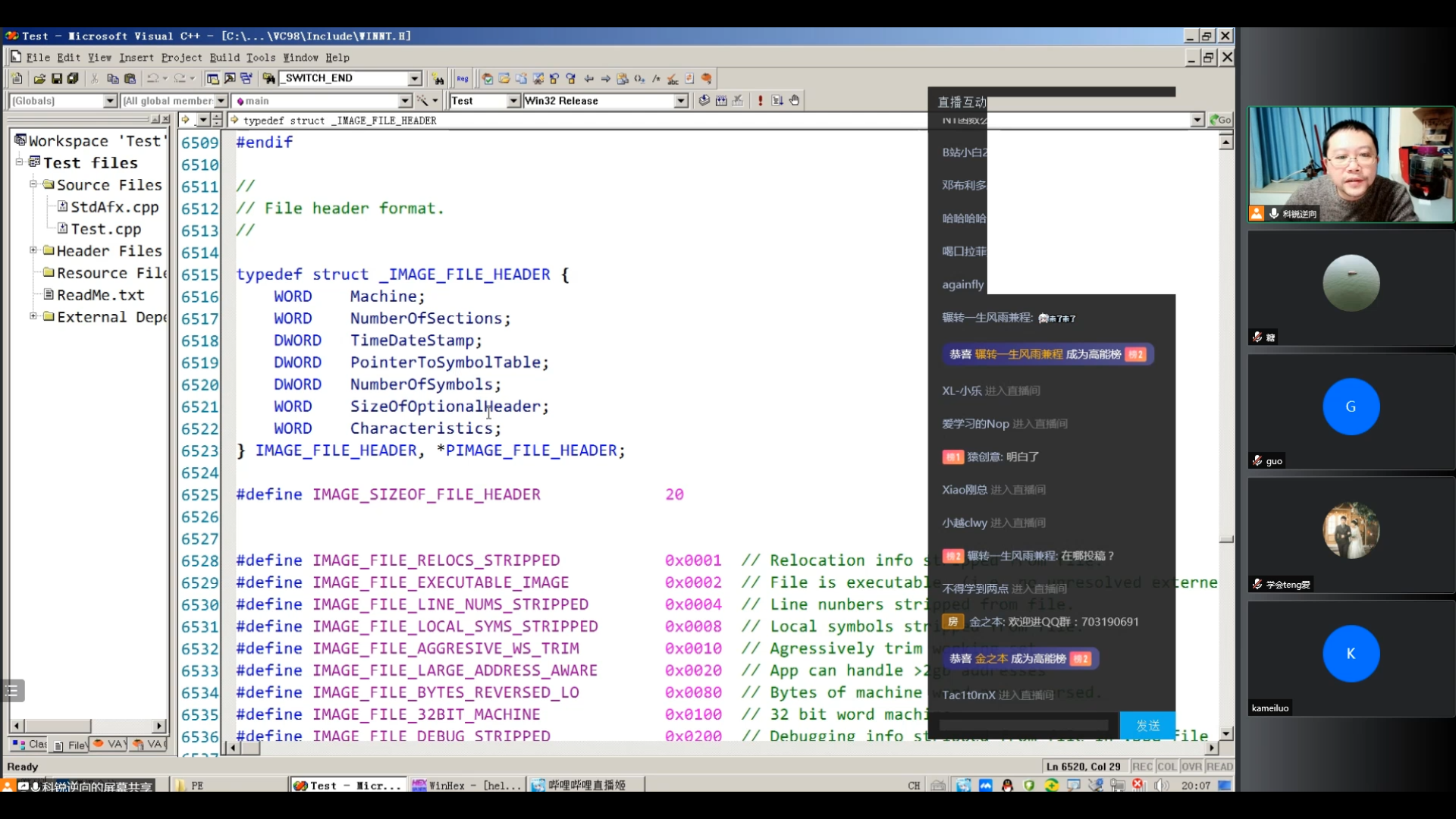Select the Test project dropdown
The height and width of the screenshot is (819, 1456).
coord(484,100)
